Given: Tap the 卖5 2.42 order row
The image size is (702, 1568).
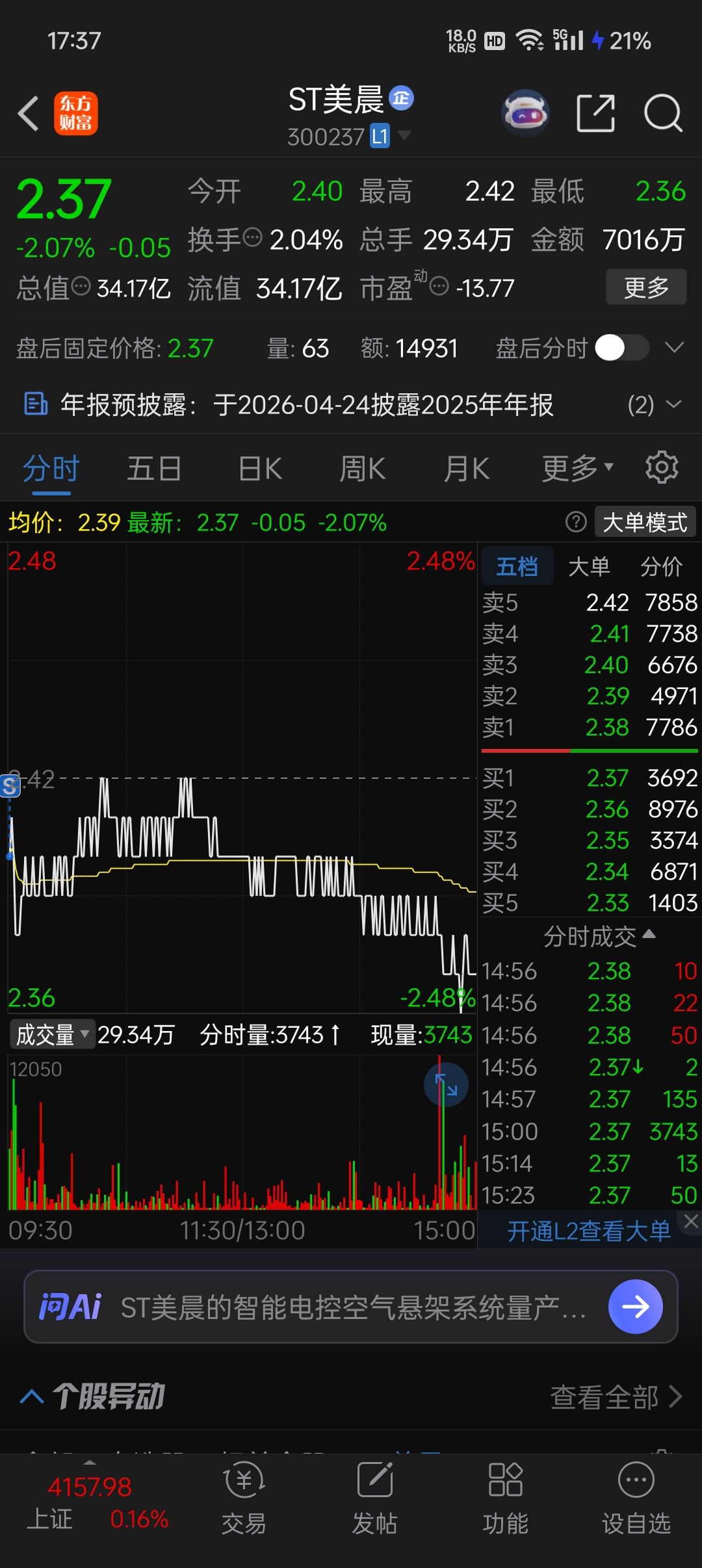Looking at the screenshot, I should point(590,603).
